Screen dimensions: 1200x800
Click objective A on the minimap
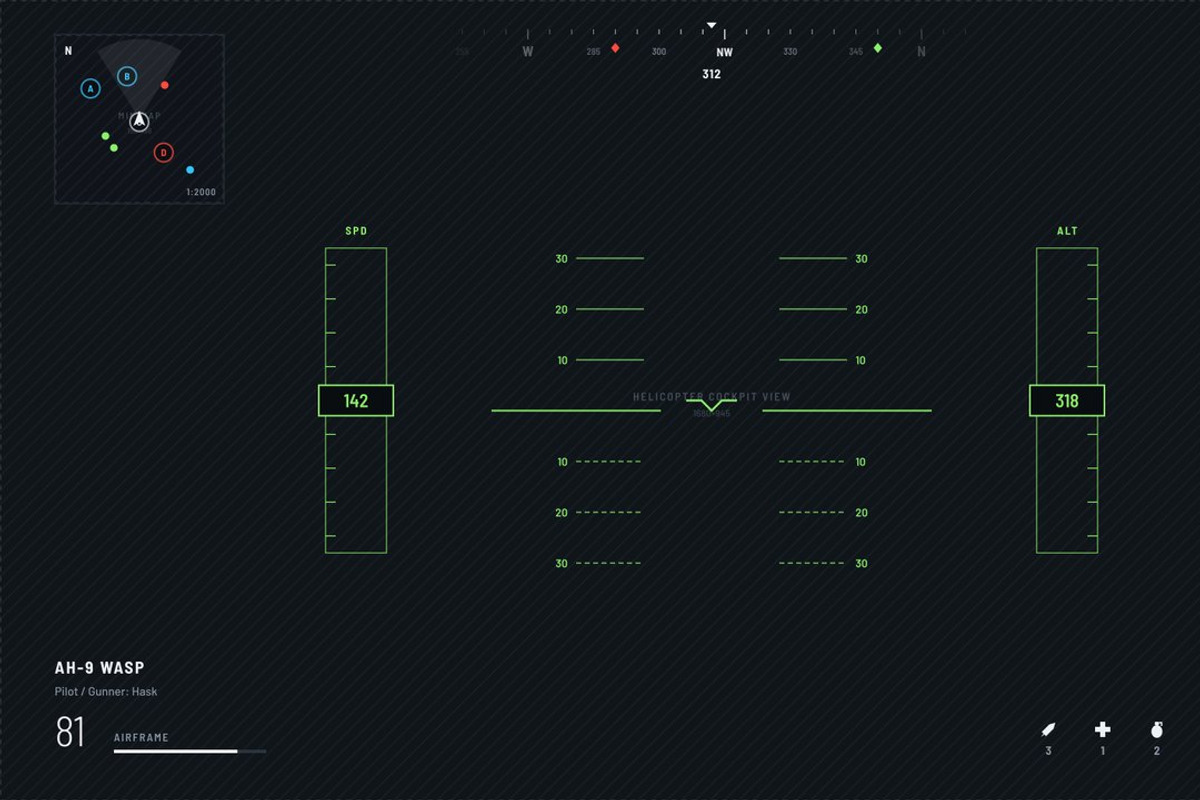tap(91, 89)
